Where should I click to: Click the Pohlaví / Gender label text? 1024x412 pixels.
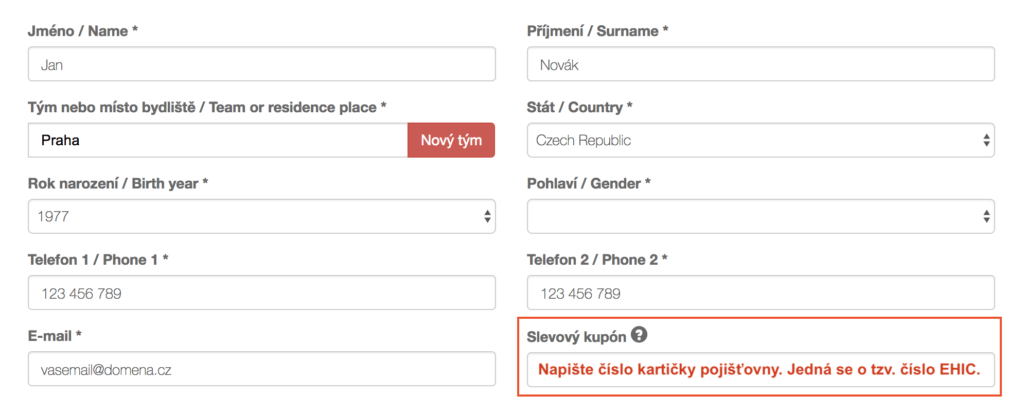pyautogui.click(x=589, y=183)
